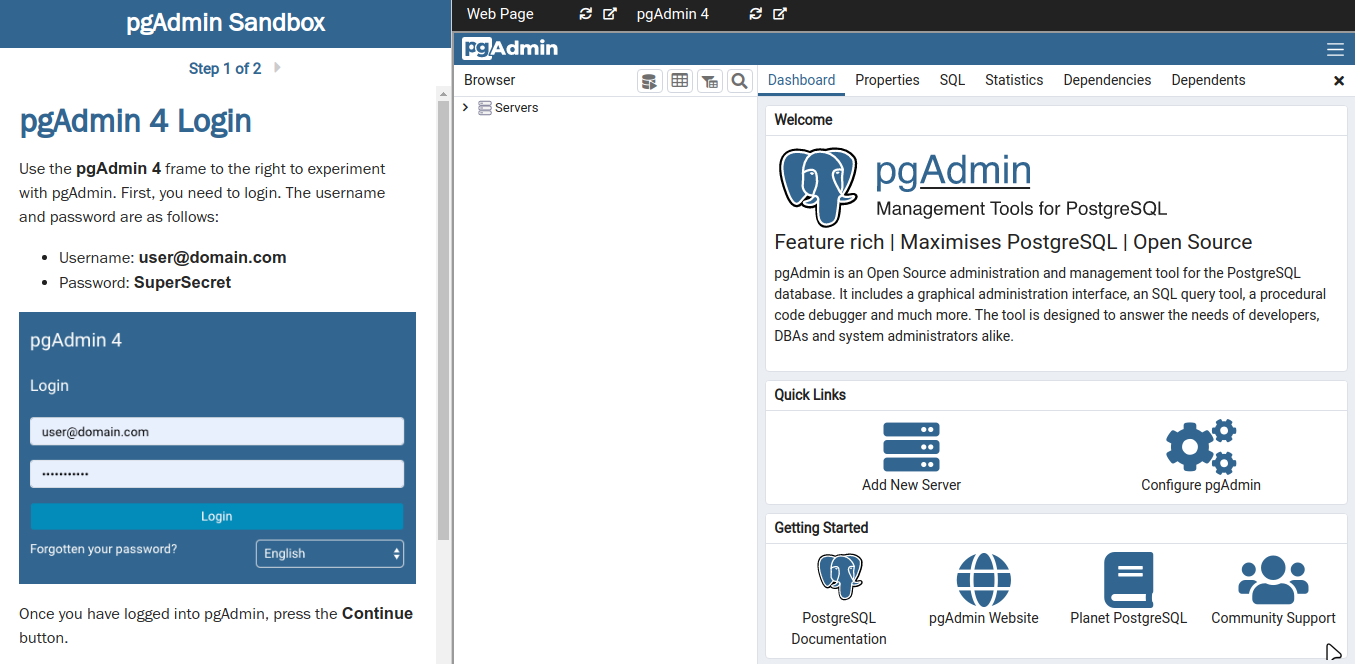Select the pgAdmin 4 tab in top bar
The width and height of the screenshot is (1355, 664).
pos(672,14)
